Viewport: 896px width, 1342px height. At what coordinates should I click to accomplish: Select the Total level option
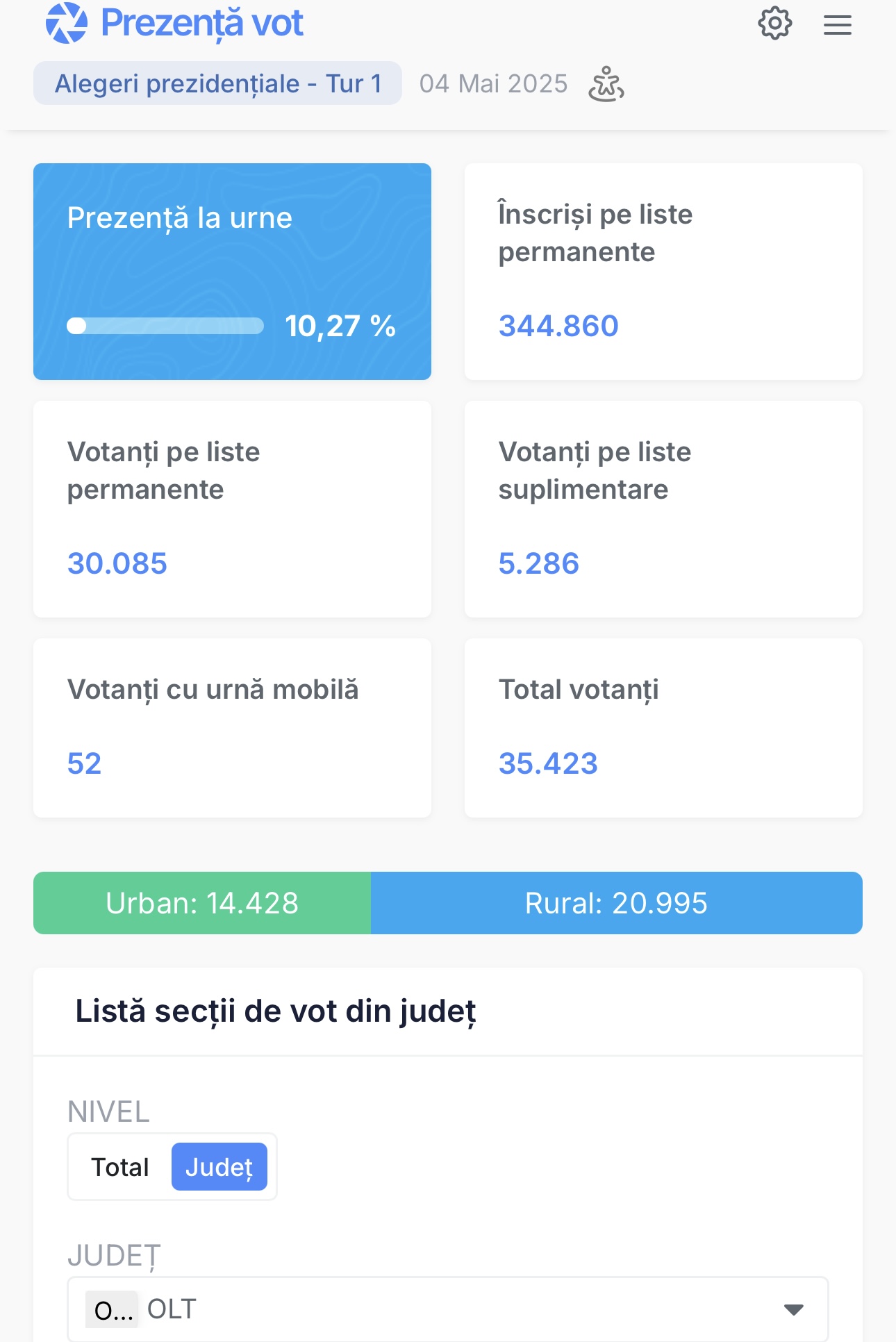(120, 1167)
